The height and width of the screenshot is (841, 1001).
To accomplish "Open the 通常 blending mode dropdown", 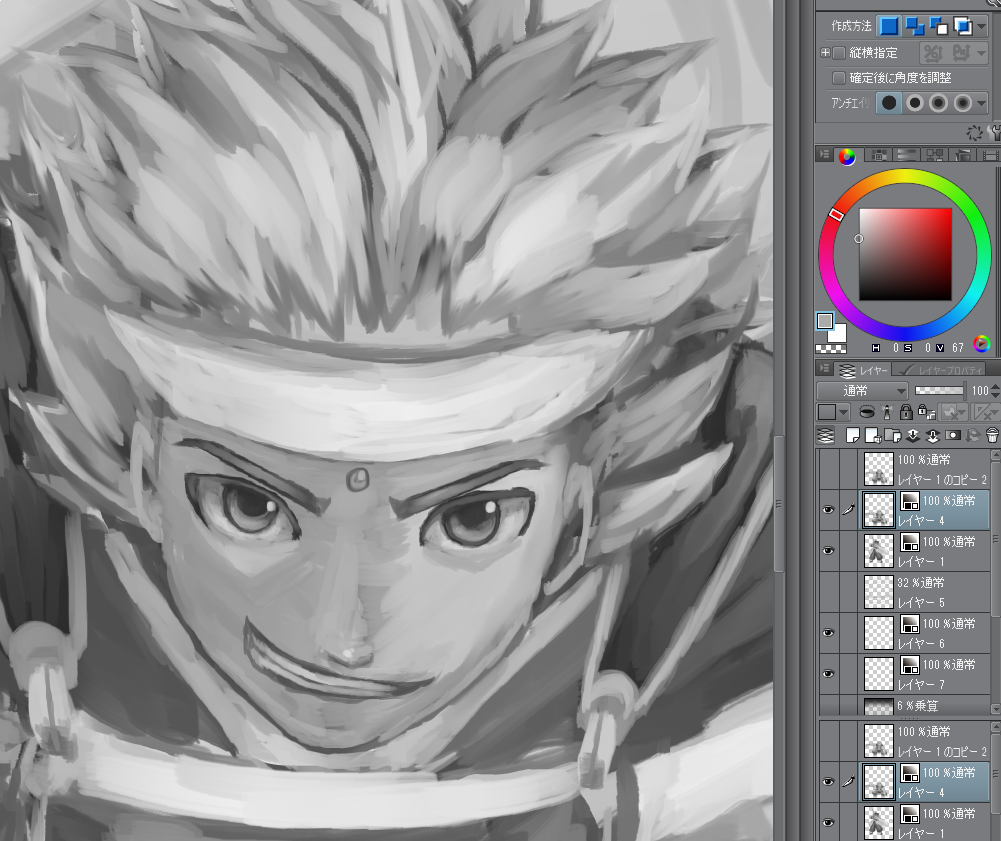I will [x=862, y=390].
